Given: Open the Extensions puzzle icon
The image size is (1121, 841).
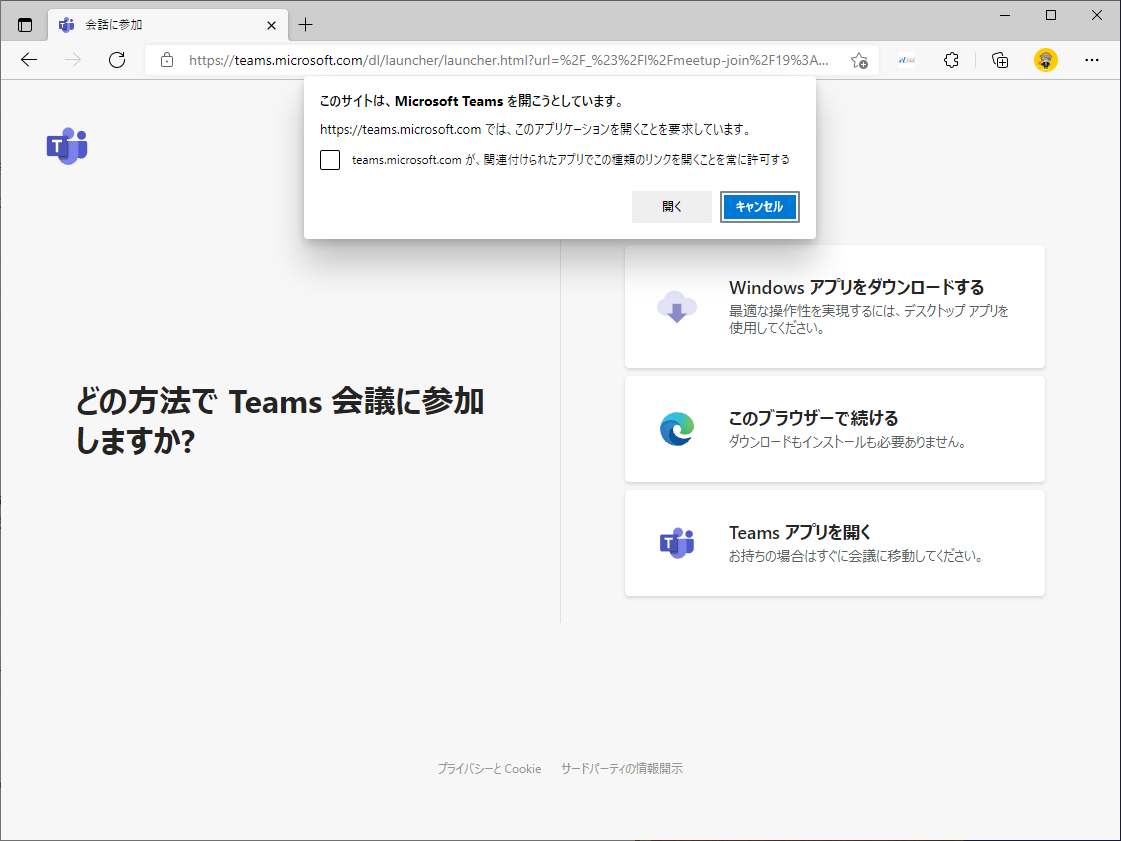Looking at the screenshot, I should pos(952,60).
